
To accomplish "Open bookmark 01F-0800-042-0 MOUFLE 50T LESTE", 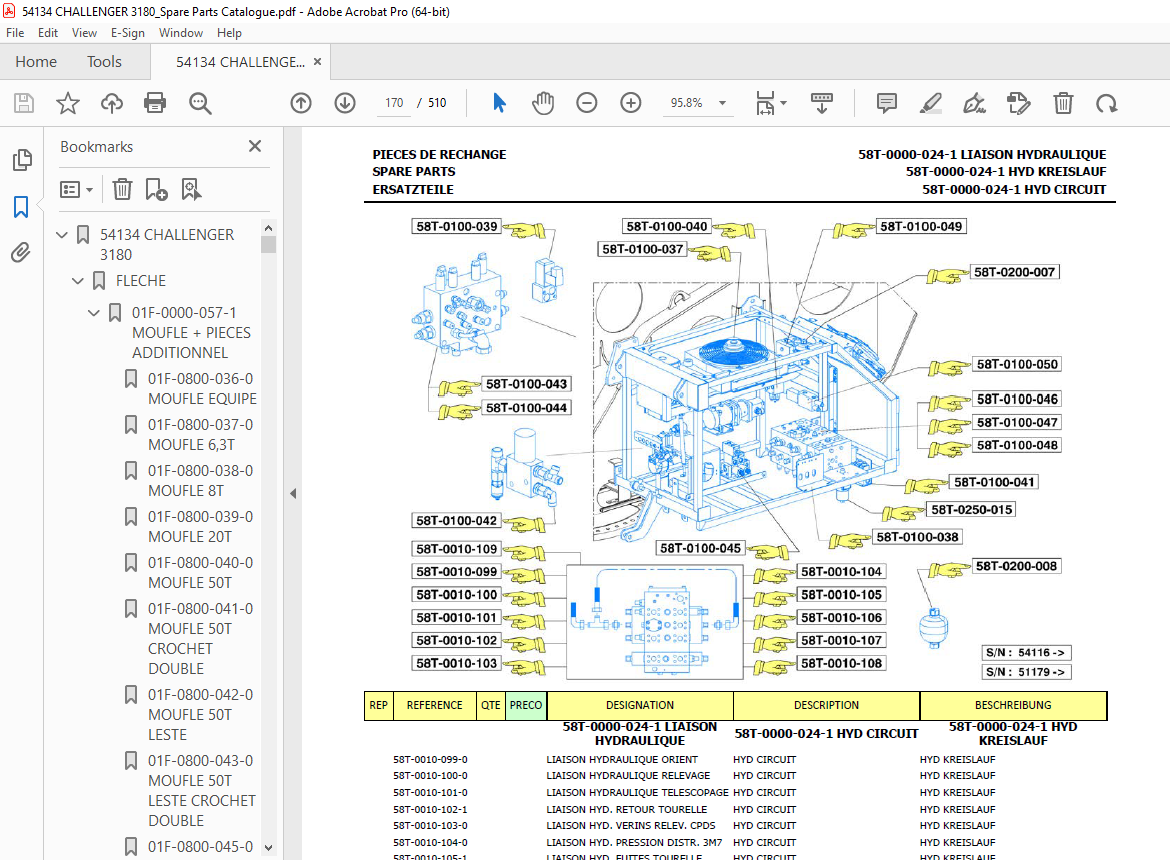I will 200,715.
